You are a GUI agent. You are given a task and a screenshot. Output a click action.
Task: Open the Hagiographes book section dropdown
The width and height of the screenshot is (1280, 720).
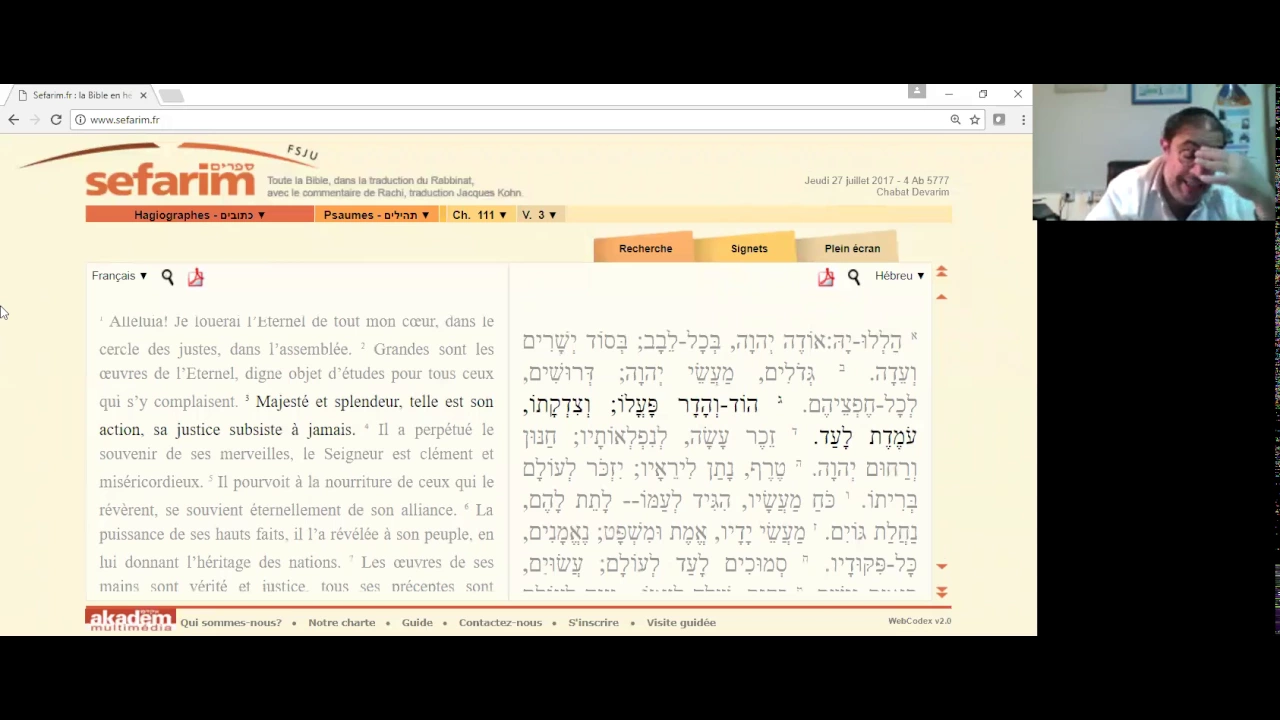(200, 215)
